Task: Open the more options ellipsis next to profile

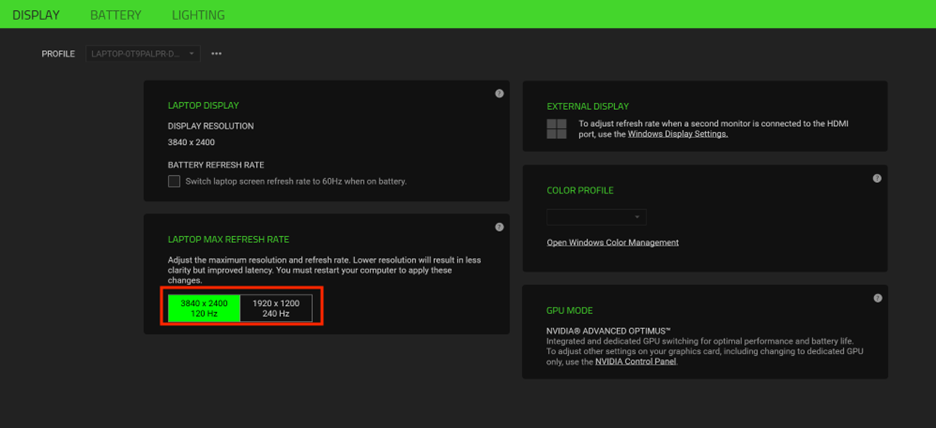Action: (x=216, y=54)
